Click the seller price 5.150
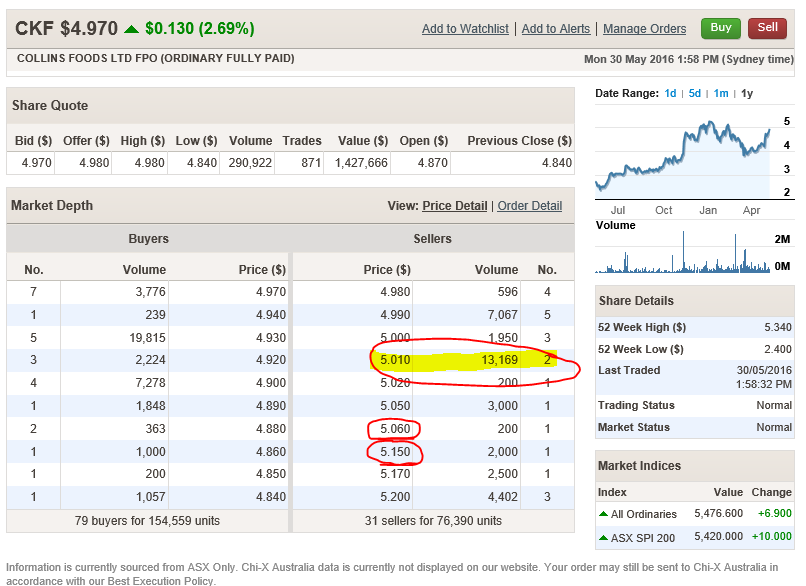The image size is (806, 586). click(395, 452)
